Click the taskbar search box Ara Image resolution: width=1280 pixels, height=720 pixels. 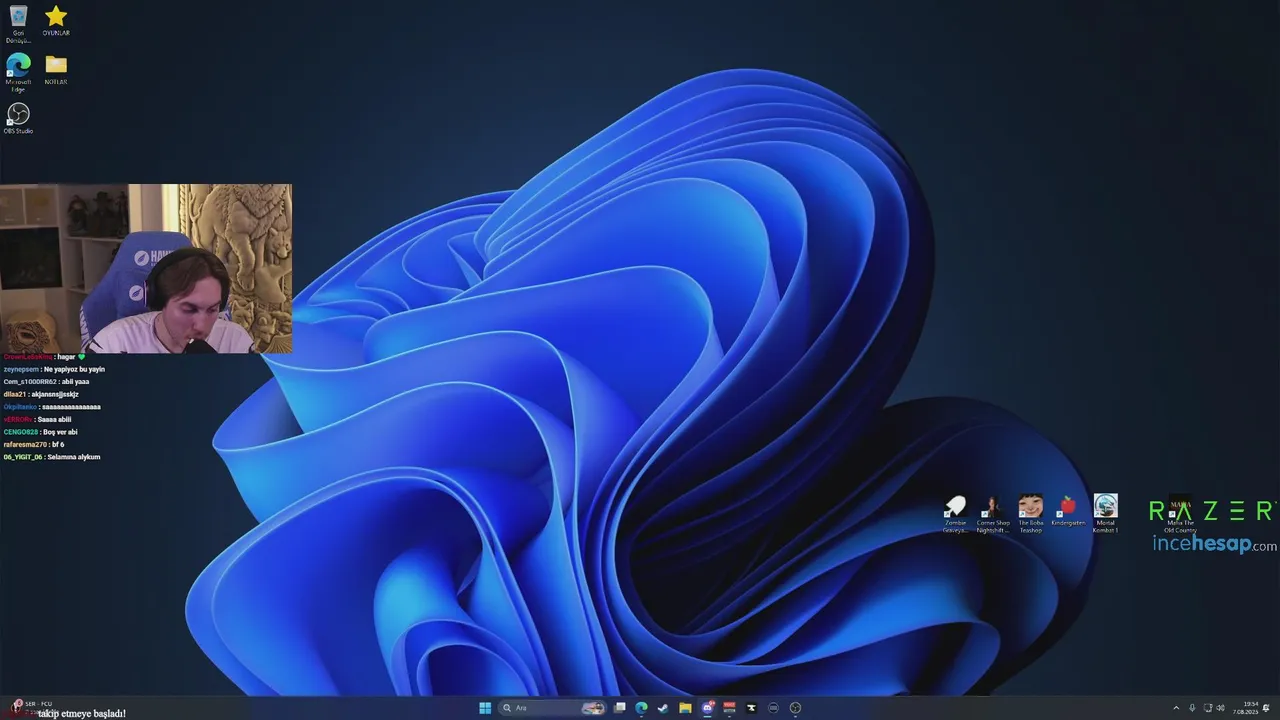(553, 708)
